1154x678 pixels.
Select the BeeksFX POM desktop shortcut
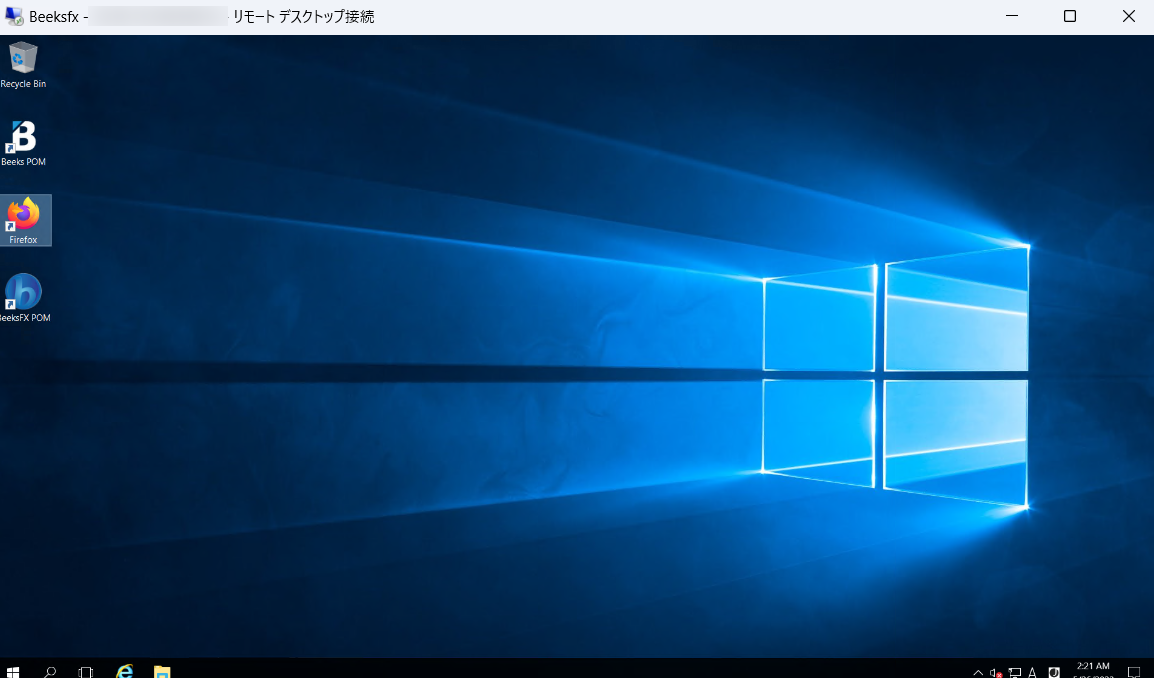pos(24,297)
